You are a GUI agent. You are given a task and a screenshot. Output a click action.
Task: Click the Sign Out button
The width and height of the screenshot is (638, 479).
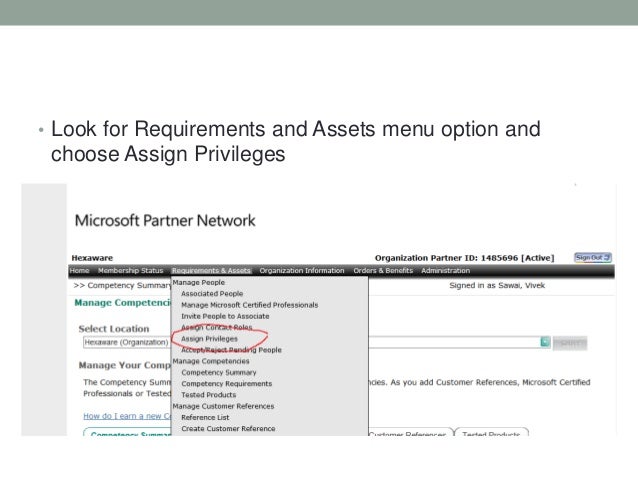592,258
